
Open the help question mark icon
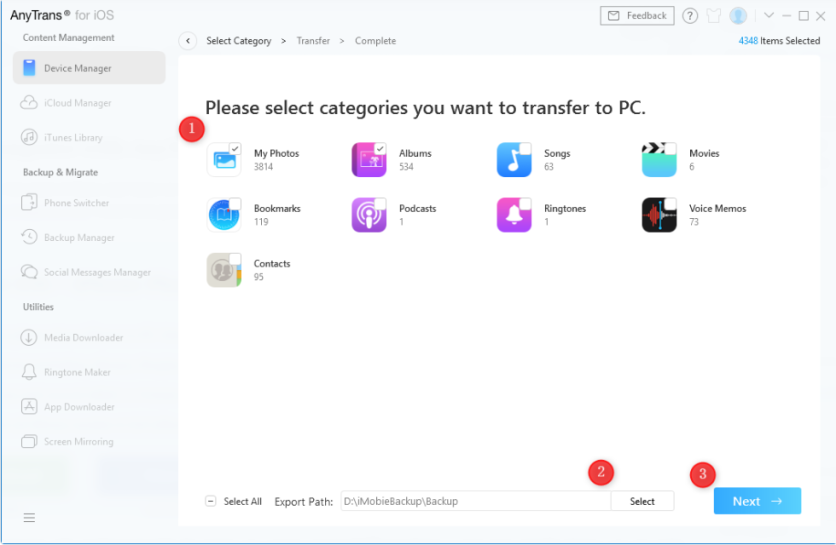coord(690,16)
